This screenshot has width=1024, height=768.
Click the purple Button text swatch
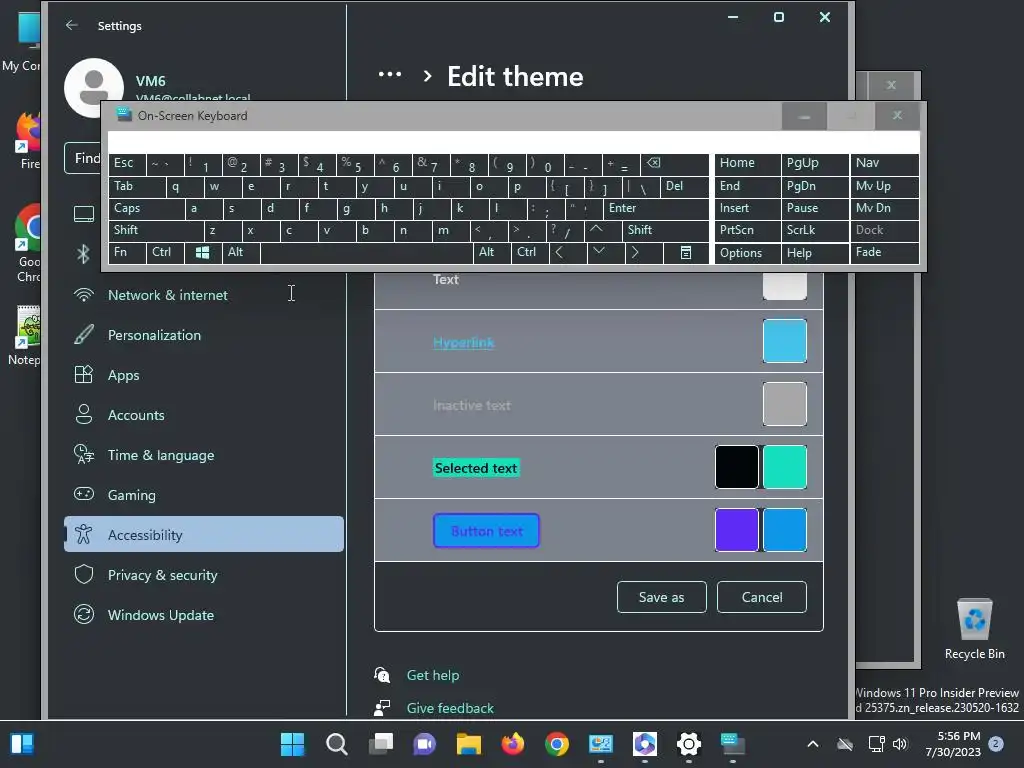[x=737, y=530]
